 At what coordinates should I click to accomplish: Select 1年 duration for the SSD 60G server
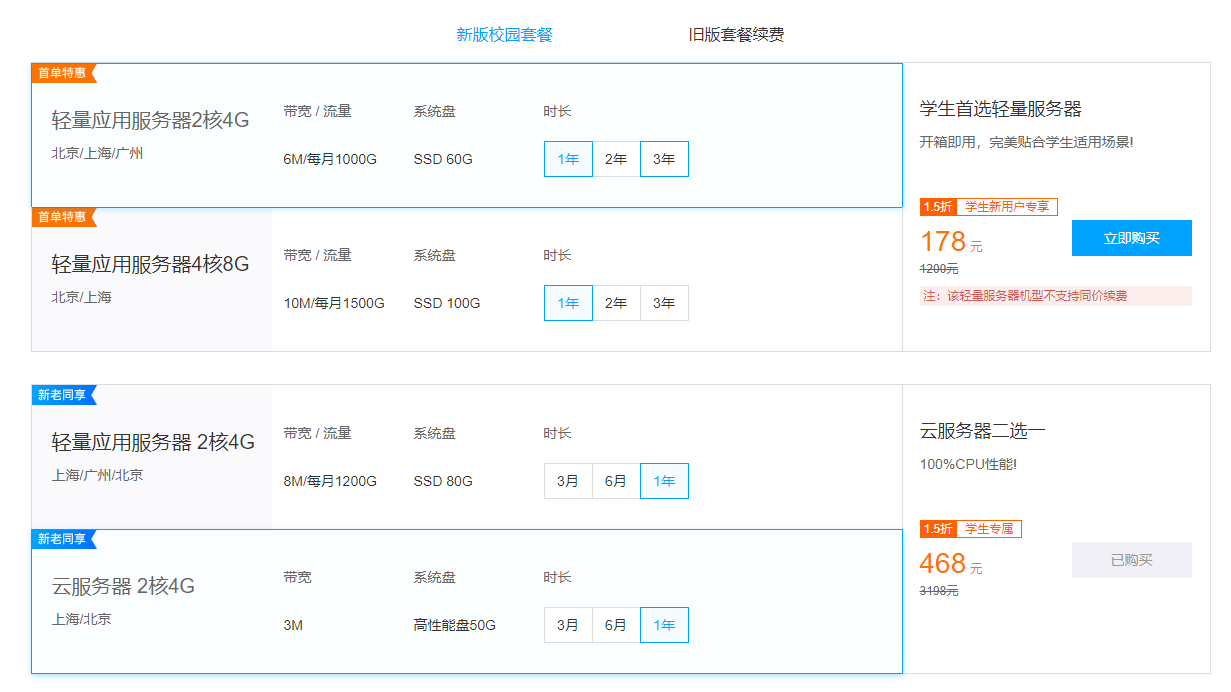[568, 159]
